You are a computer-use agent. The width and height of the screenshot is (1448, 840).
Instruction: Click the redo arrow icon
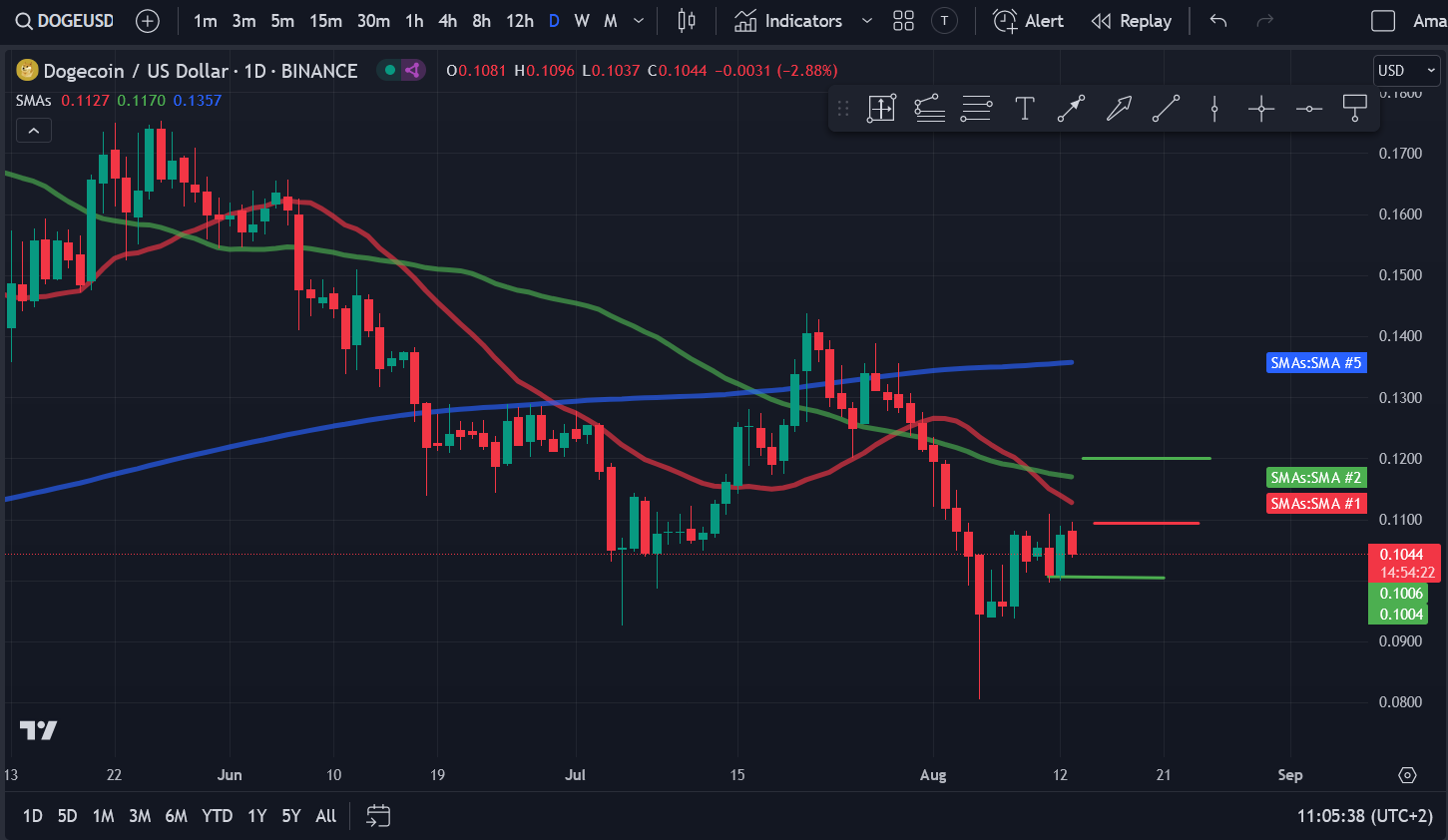1264,21
